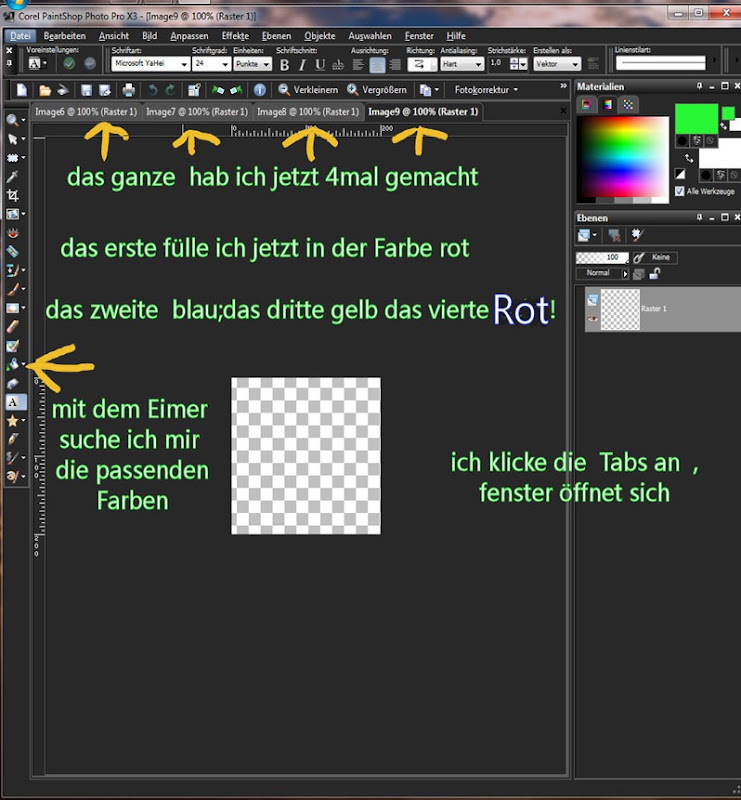The width and height of the screenshot is (741, 800).
Task: Toggle visibility eye of Raster 1 layer
Action: click(x=592, y=319)
